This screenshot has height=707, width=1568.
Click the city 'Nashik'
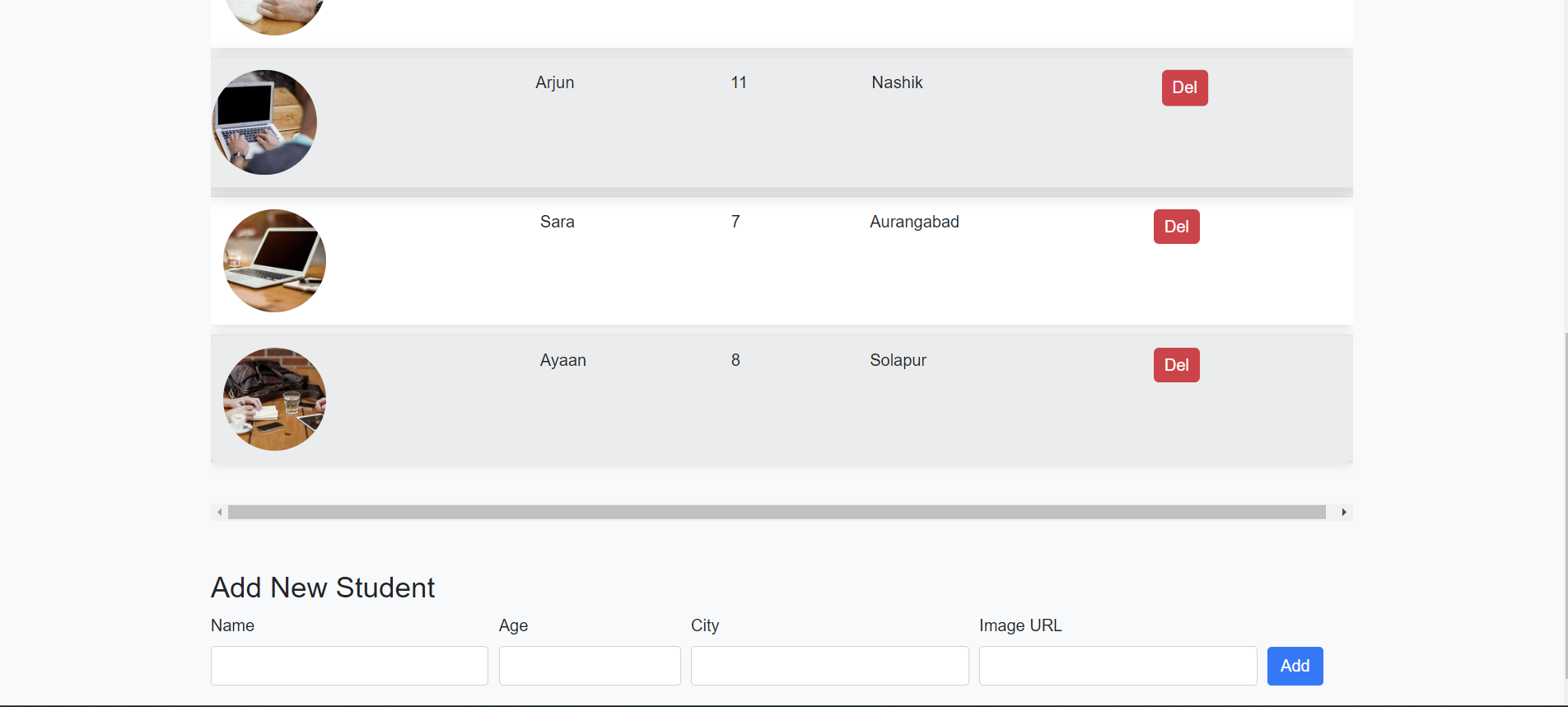tap(897, 82)
